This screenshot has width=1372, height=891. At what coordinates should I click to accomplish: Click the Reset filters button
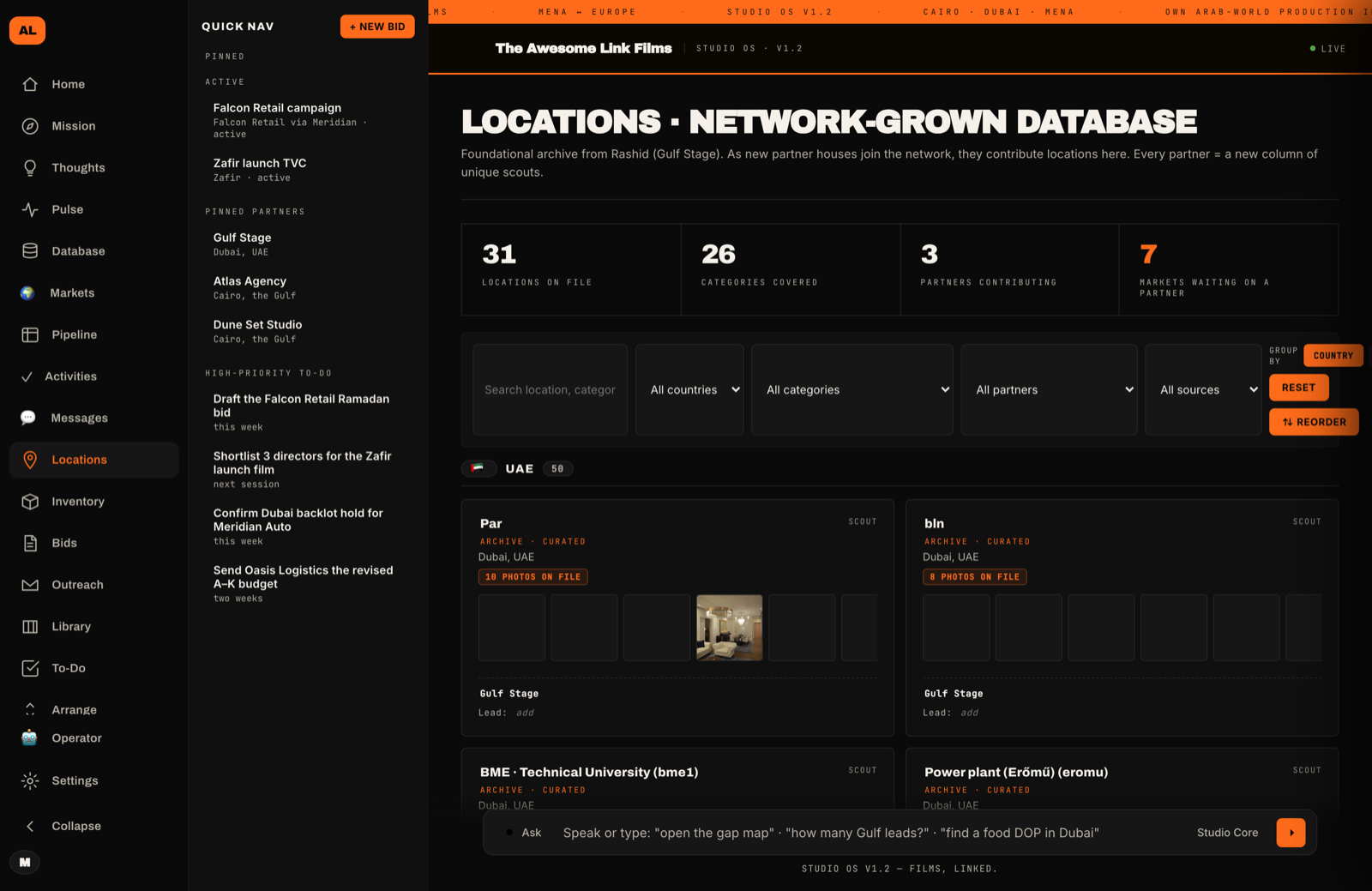pyautogui.click(x=1298, y=388)
